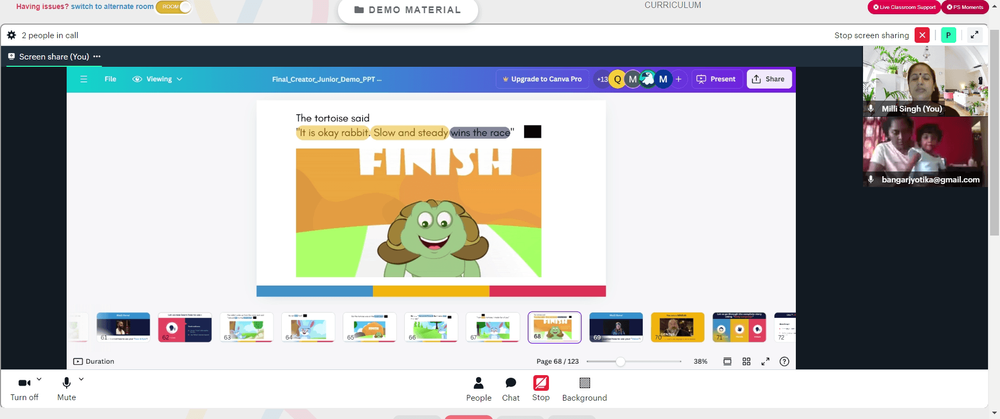Turn off the camera
The image size is (1000, 419).
[24, 388]
